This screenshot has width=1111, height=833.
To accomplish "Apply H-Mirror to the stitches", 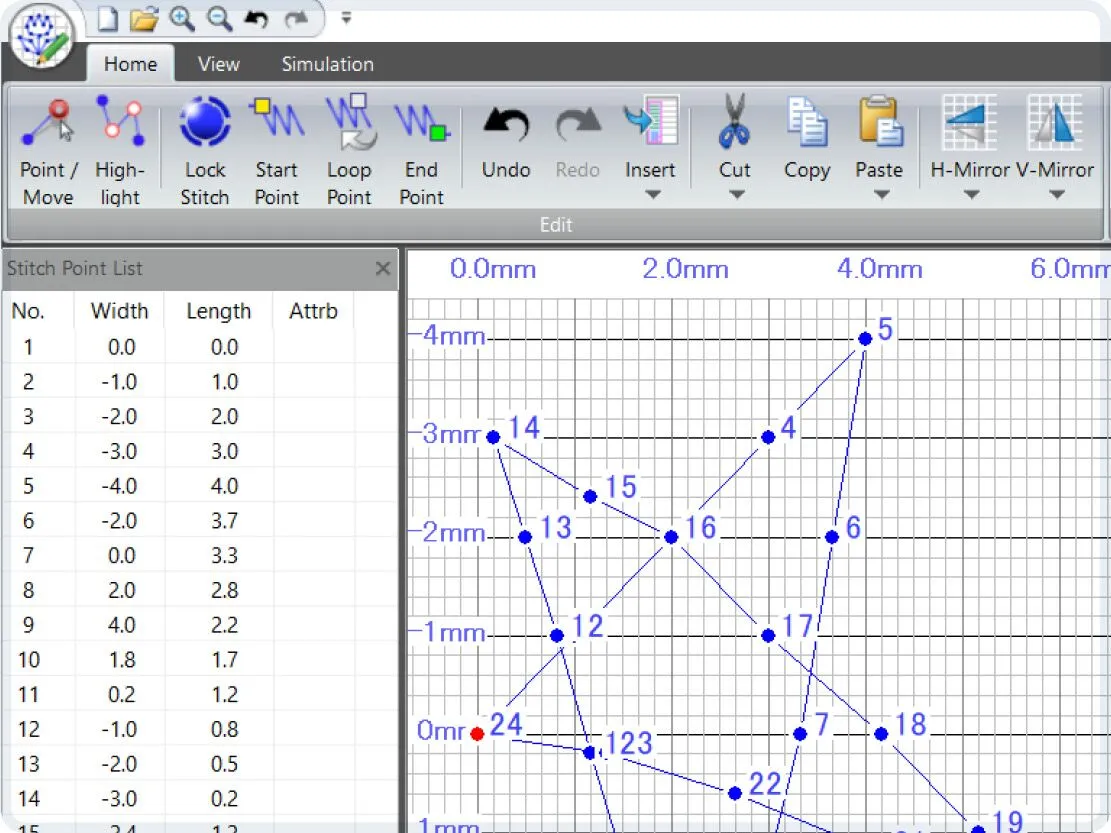I will [969, 130].
